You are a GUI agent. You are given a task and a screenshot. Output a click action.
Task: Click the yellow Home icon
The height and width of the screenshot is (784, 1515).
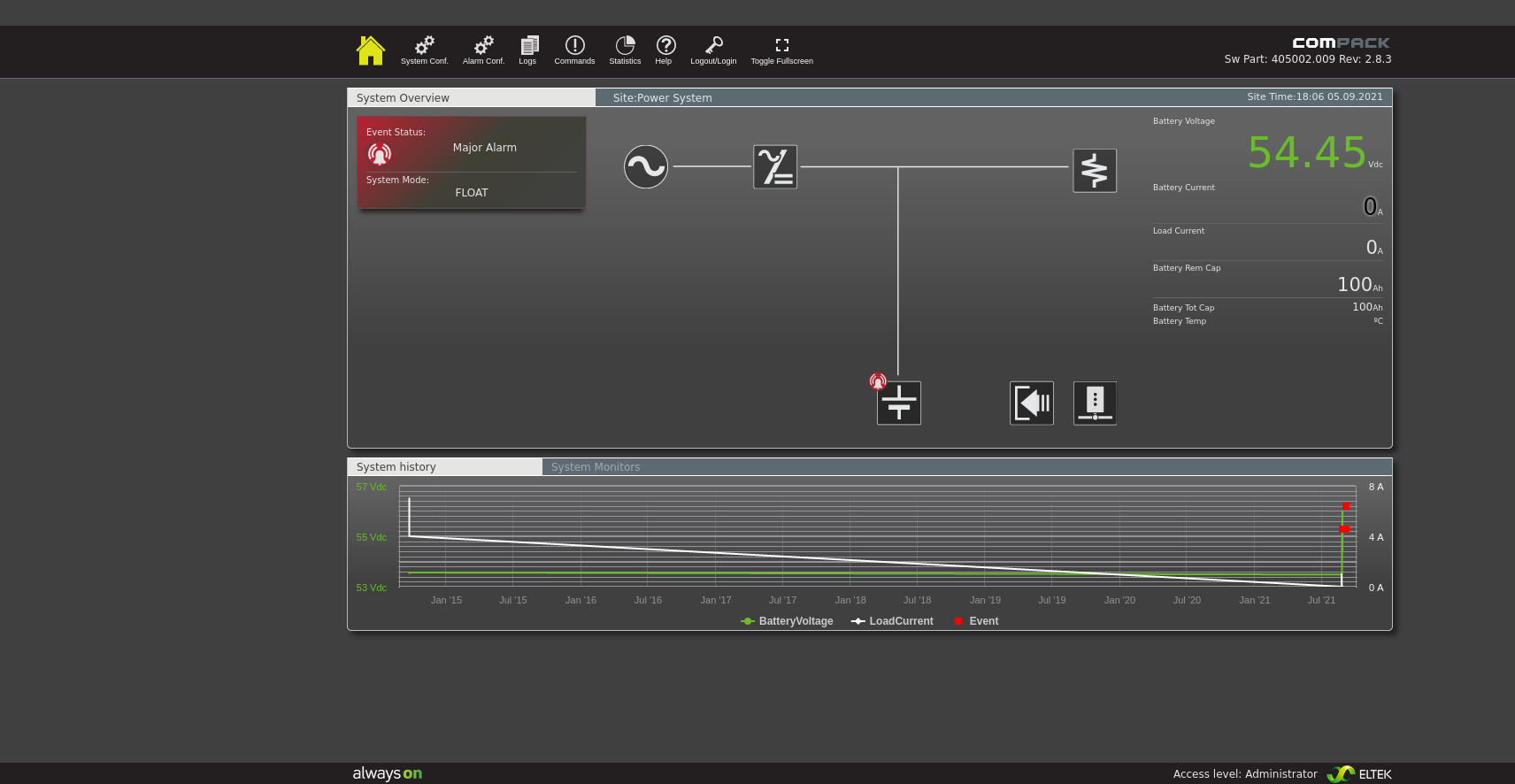370,50
